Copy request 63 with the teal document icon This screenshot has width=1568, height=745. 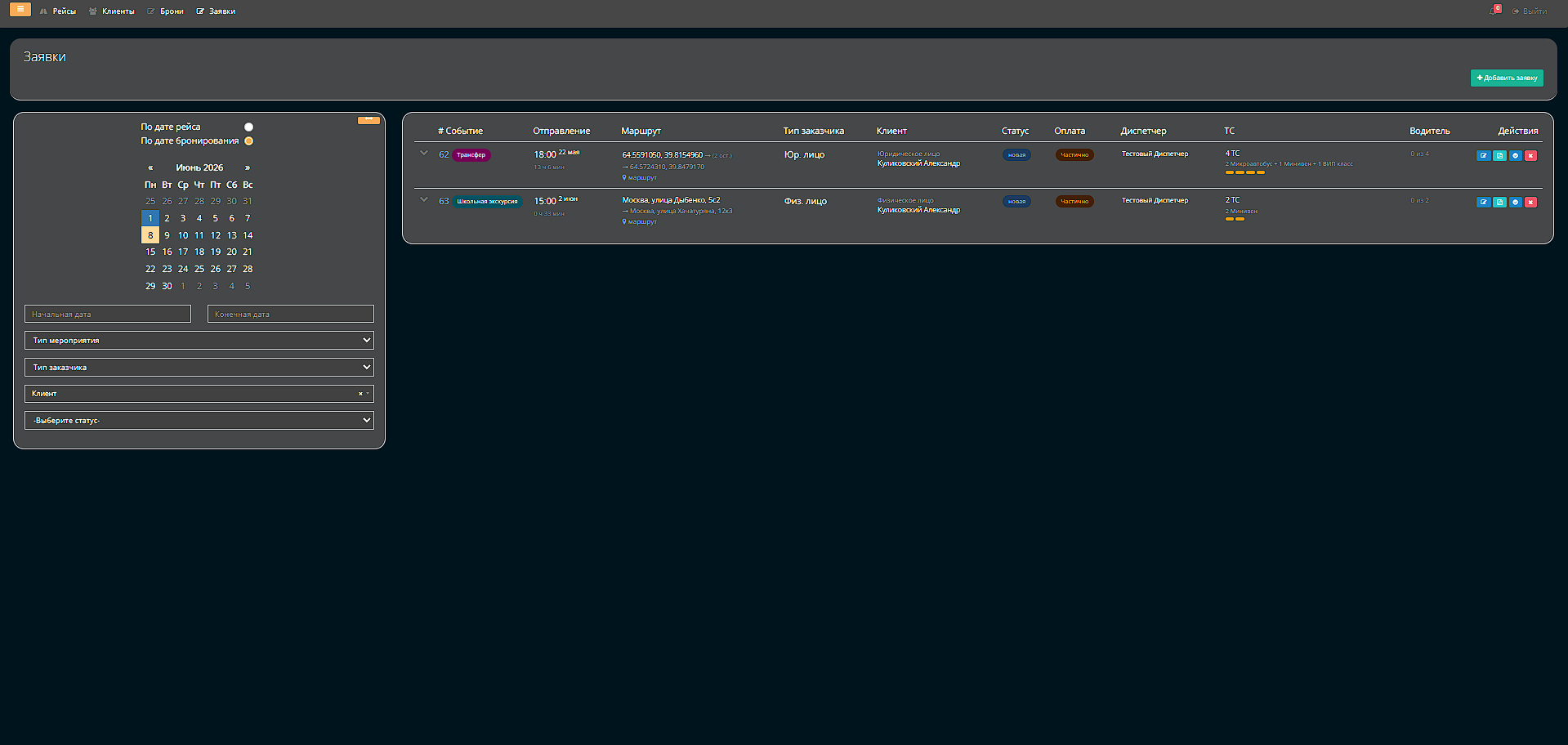(x=1499, y=202)
